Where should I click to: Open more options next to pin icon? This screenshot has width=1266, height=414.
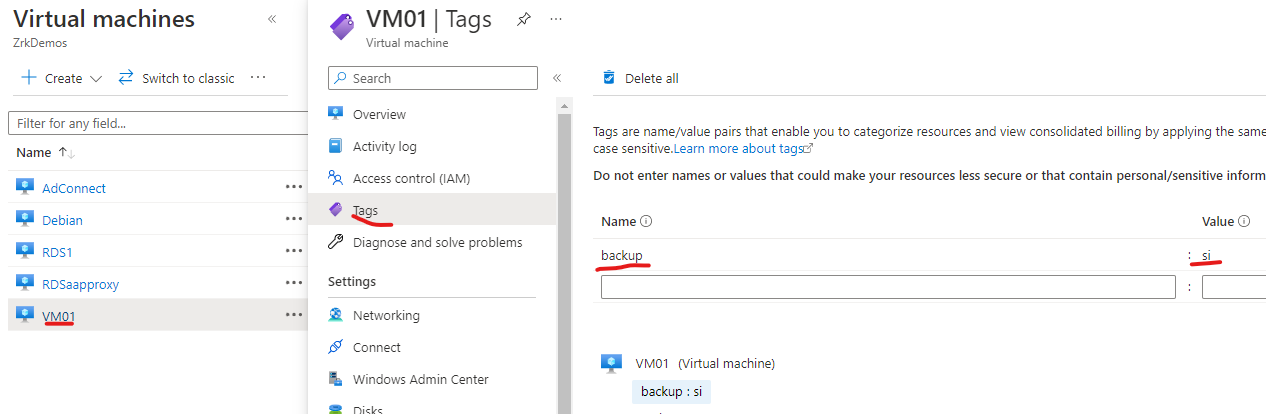coord(556,20)
